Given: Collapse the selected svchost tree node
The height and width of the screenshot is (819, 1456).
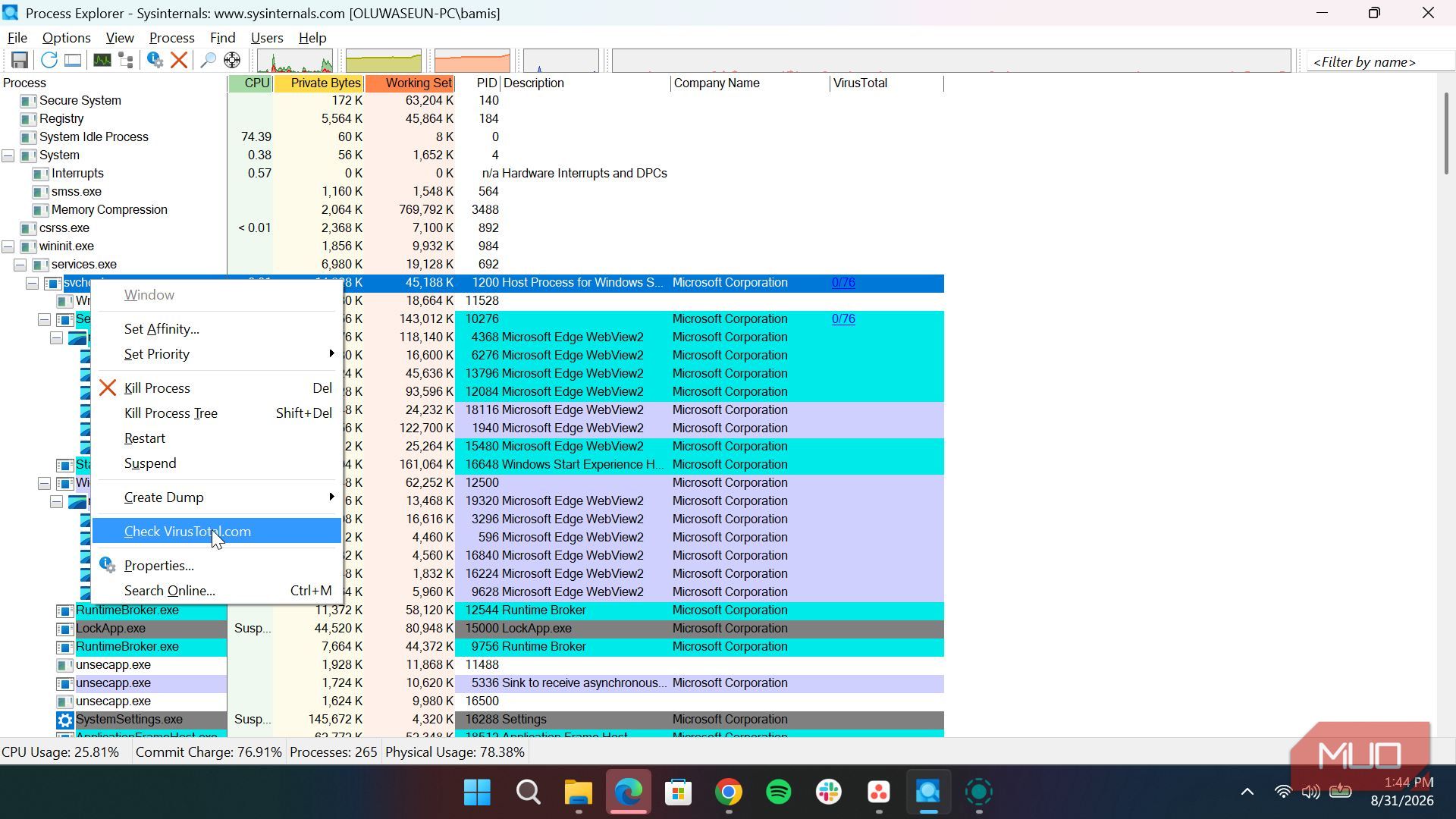Looking at the screenshot, I should pos(32,283).
